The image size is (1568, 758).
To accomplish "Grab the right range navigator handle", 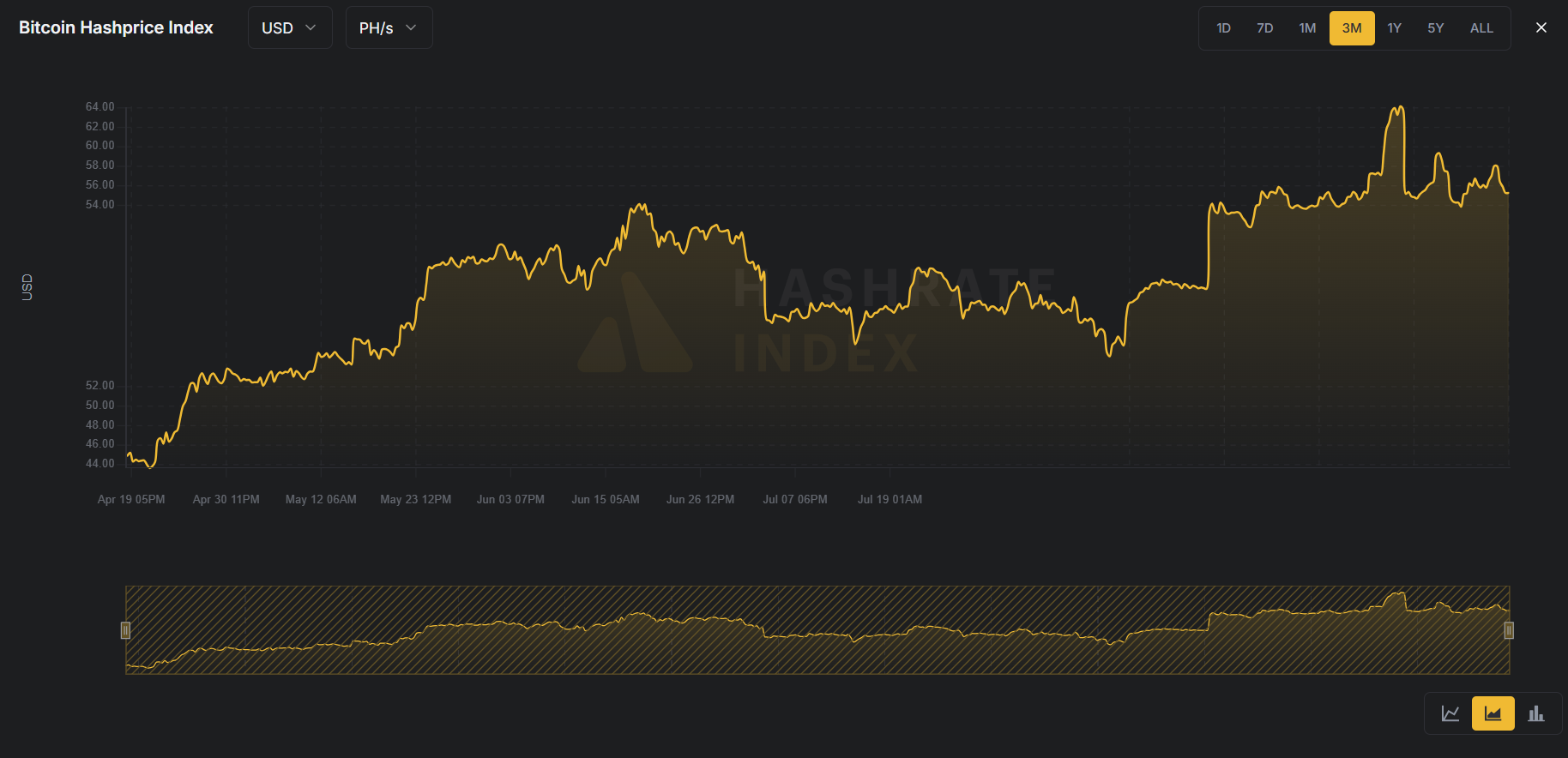I will [x=1509, y=630].
